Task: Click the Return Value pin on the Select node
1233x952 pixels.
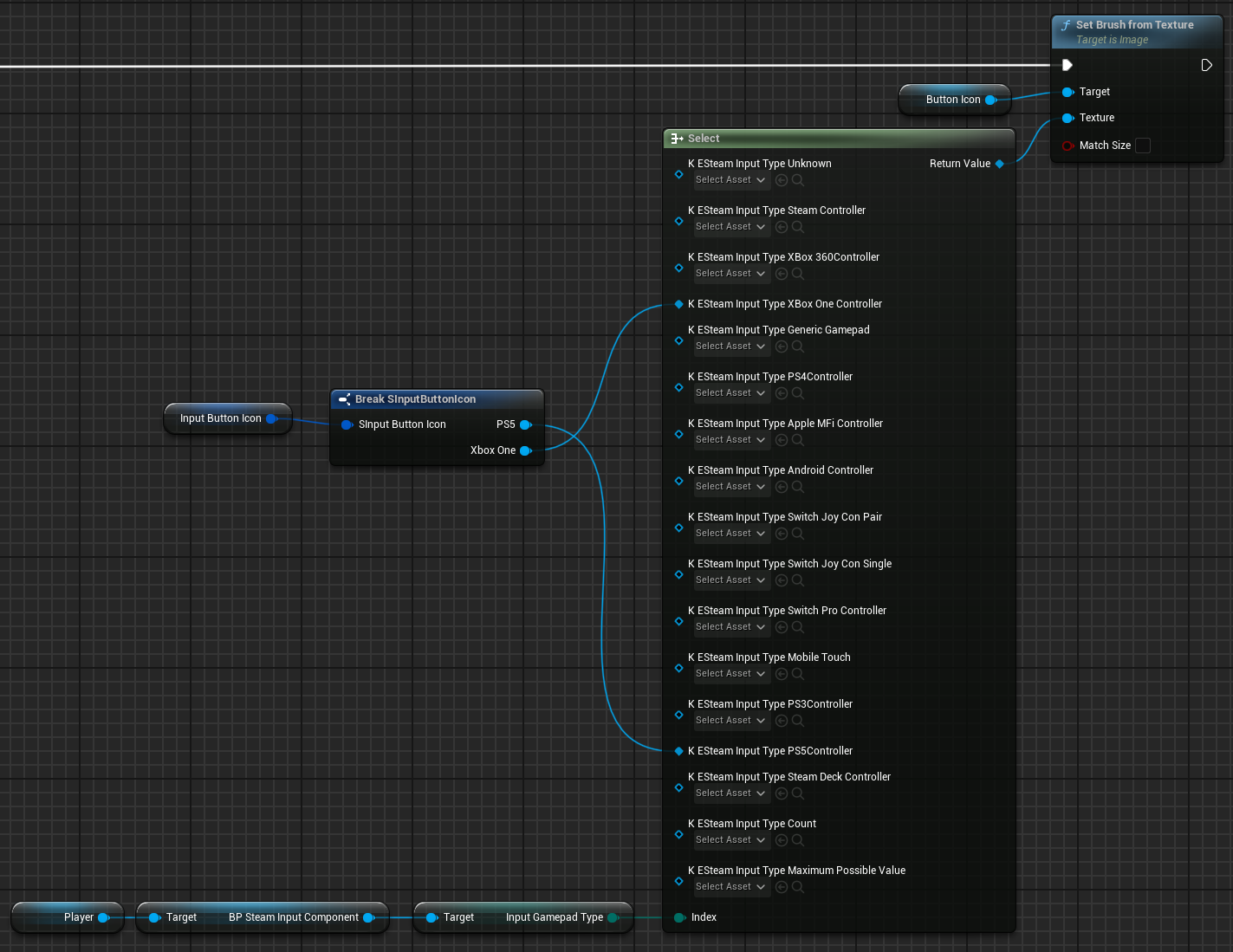Action: coord(999,163)
